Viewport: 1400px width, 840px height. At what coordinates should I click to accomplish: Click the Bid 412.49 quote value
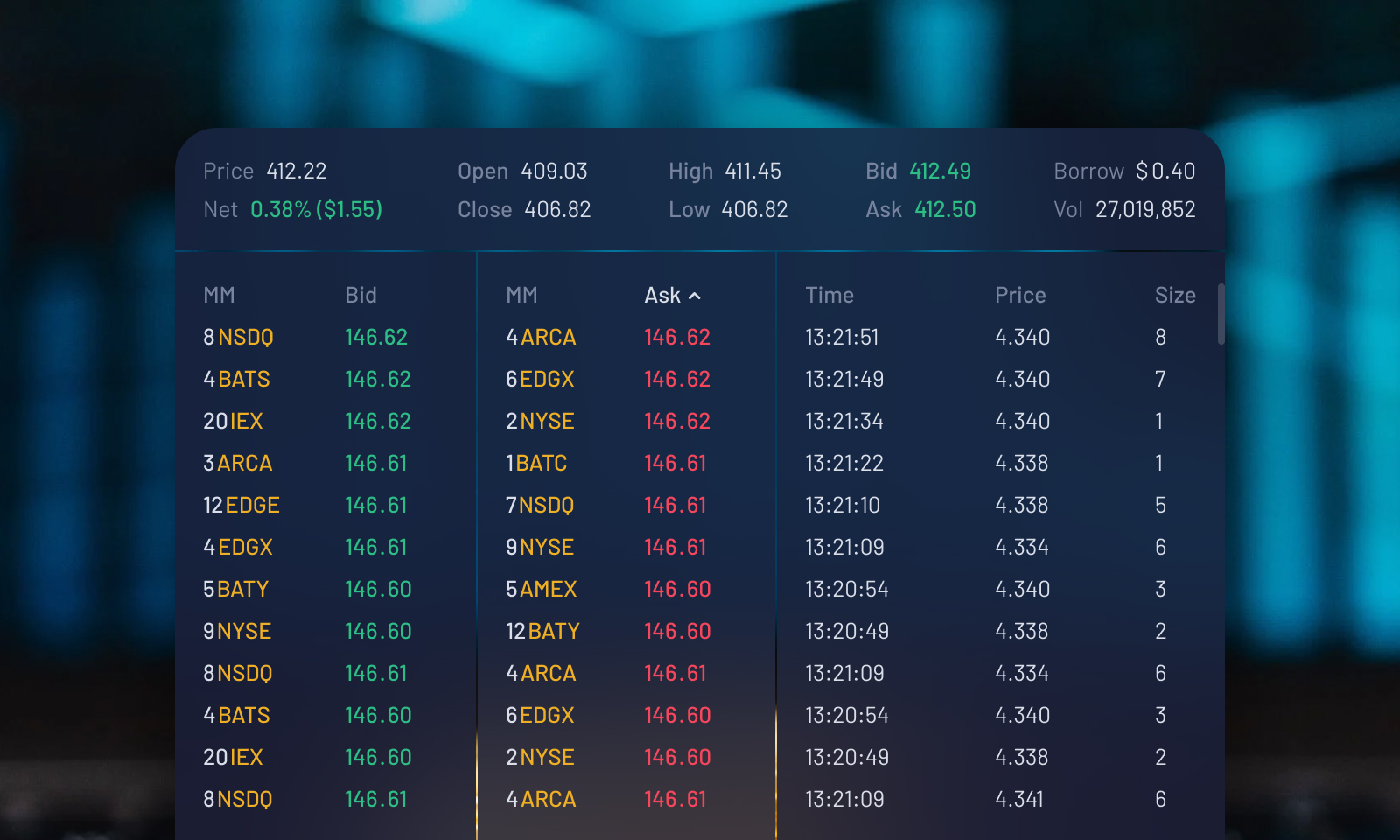pyautogui.click(x=941, y=171)
